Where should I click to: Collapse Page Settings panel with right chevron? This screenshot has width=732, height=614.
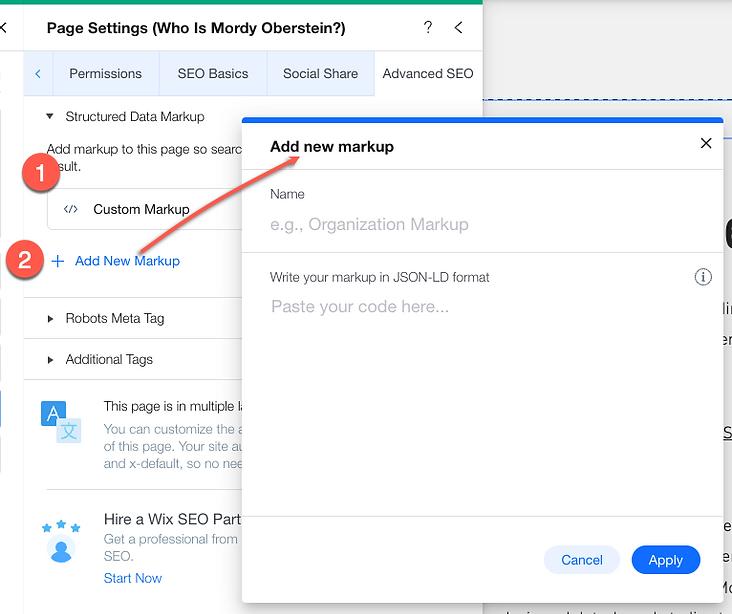[x=458, y=28]
